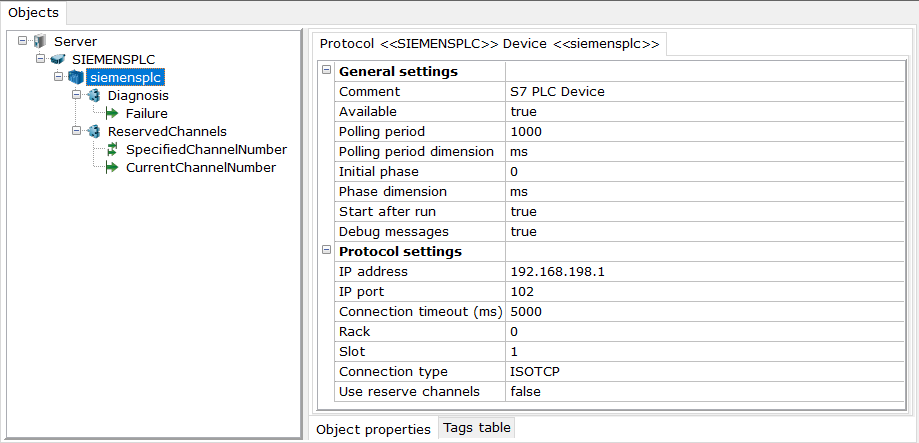This screenshot has height=443, width=919.
Task: Select the siemensplc device tree item
Action: click(x=126, y=77)
